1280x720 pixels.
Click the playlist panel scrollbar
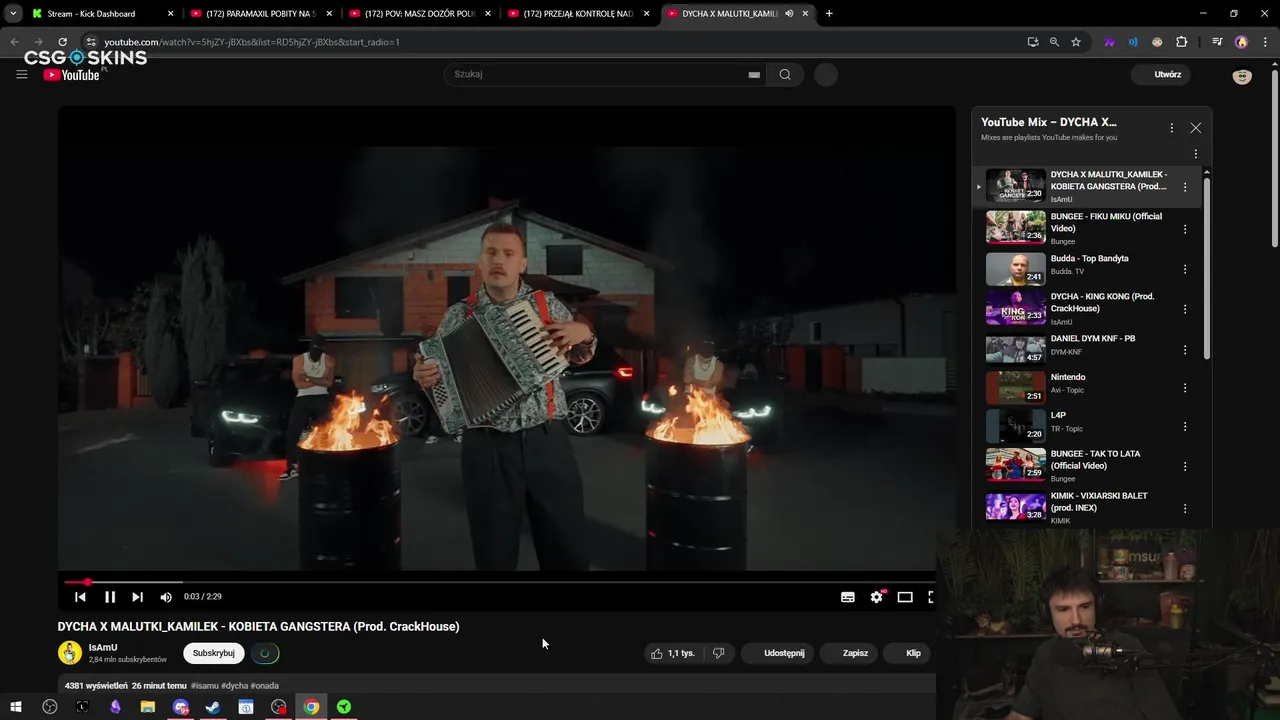(x=1207, y=270)
